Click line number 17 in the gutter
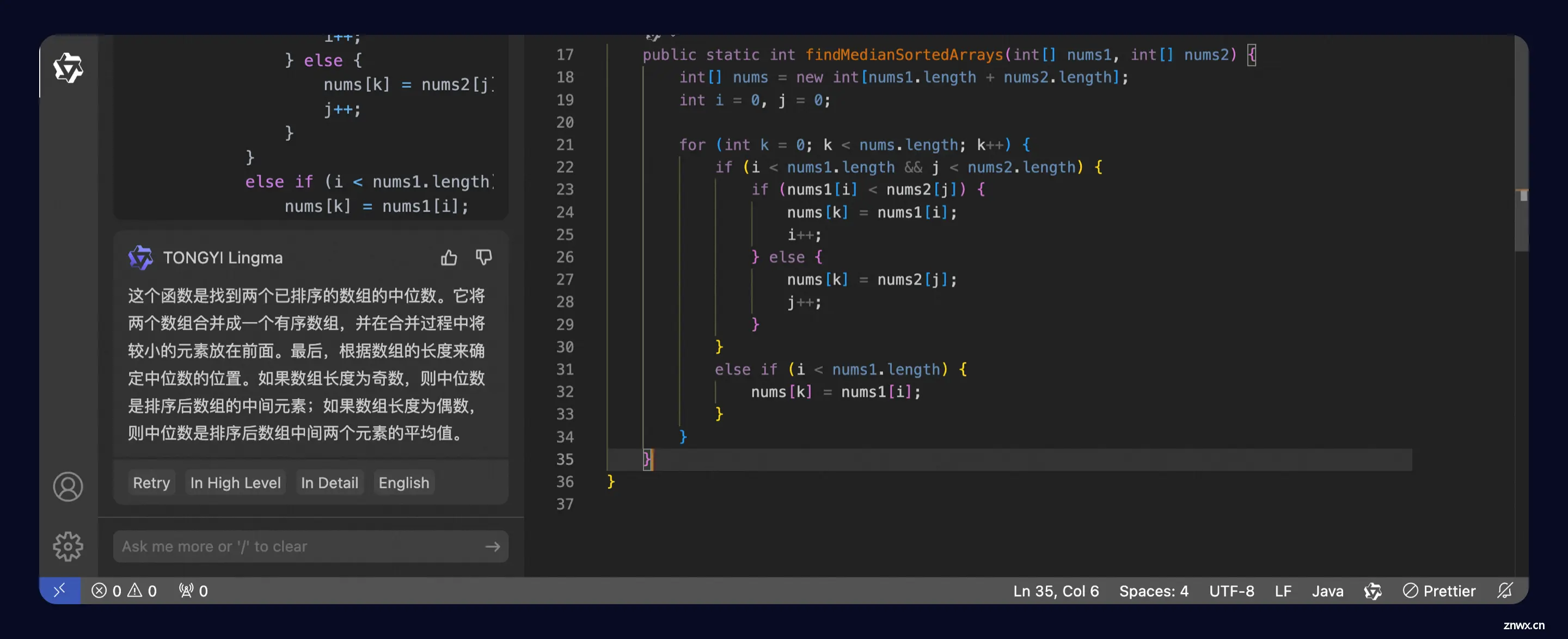This screenshot has height=639, width=1568. click(564, 55)
